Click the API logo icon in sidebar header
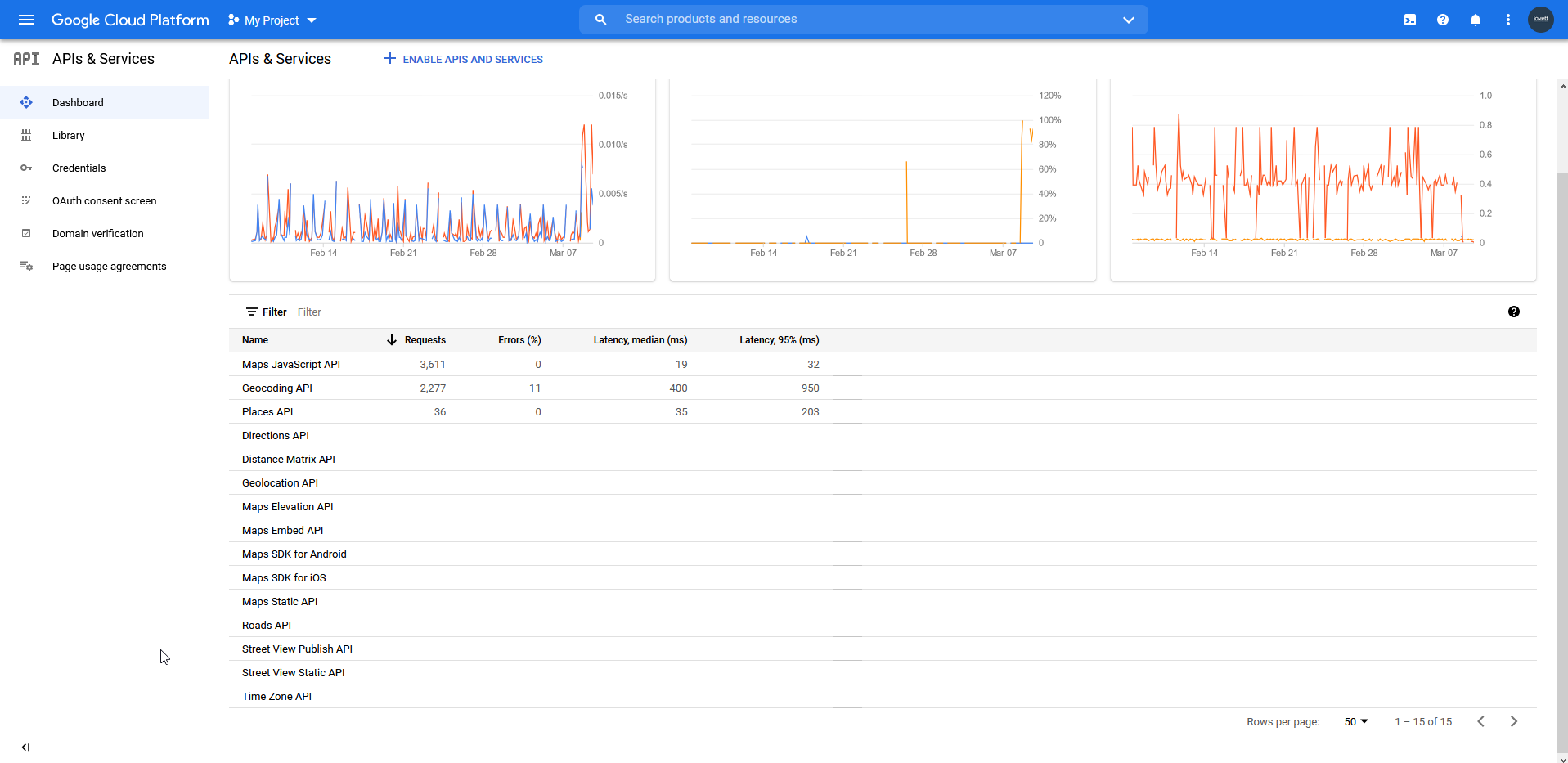The image size is (1568, 763). 26,59
